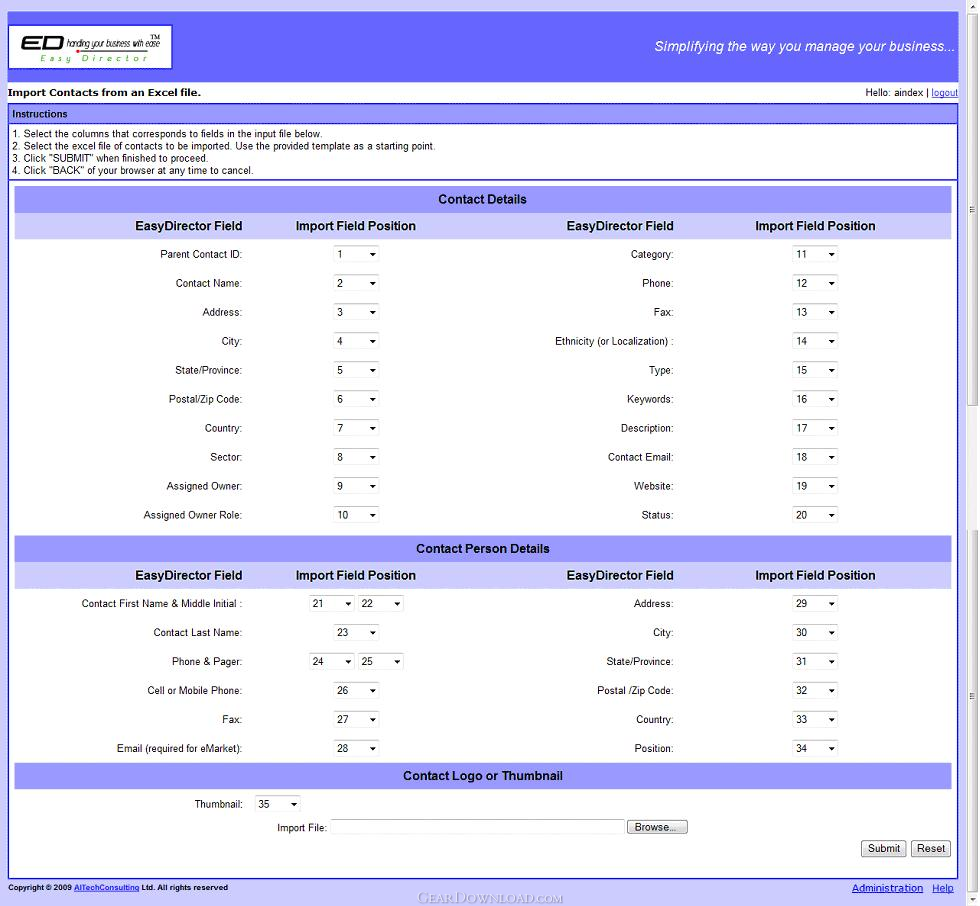This screenshot has height=906, width=980.
Task: Expand the Contact Details State/Province dropdown showing 5
Action: pyautogui.click(x=356, y=370)
